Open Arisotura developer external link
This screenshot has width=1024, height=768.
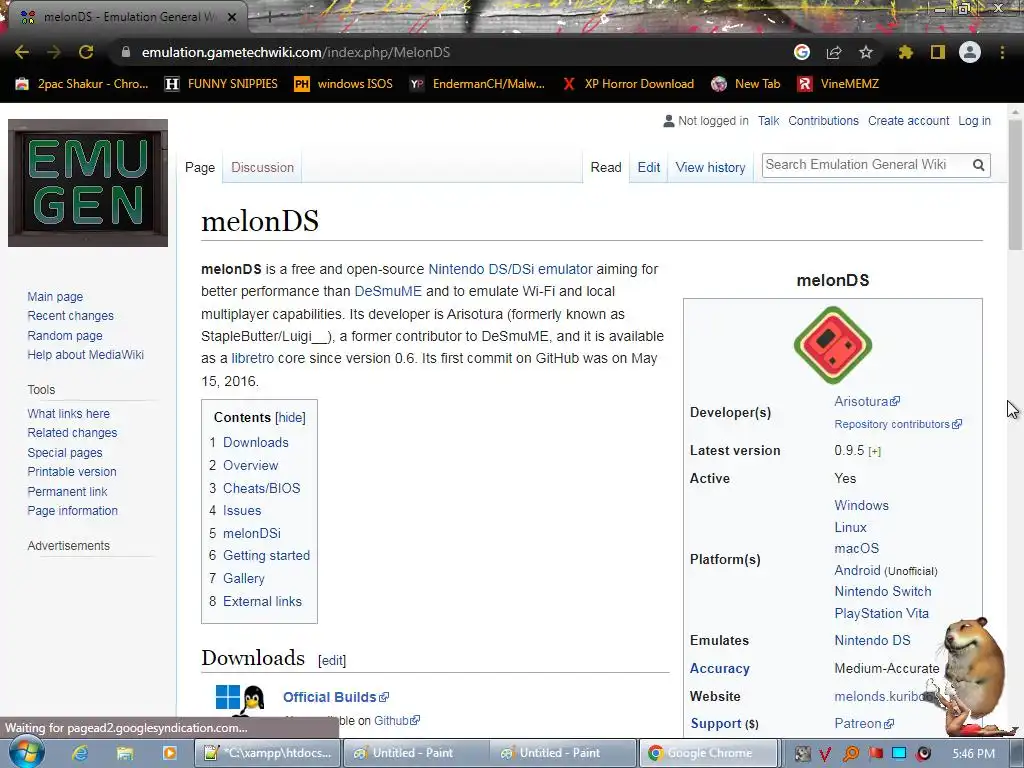click(x=867, y=402)
